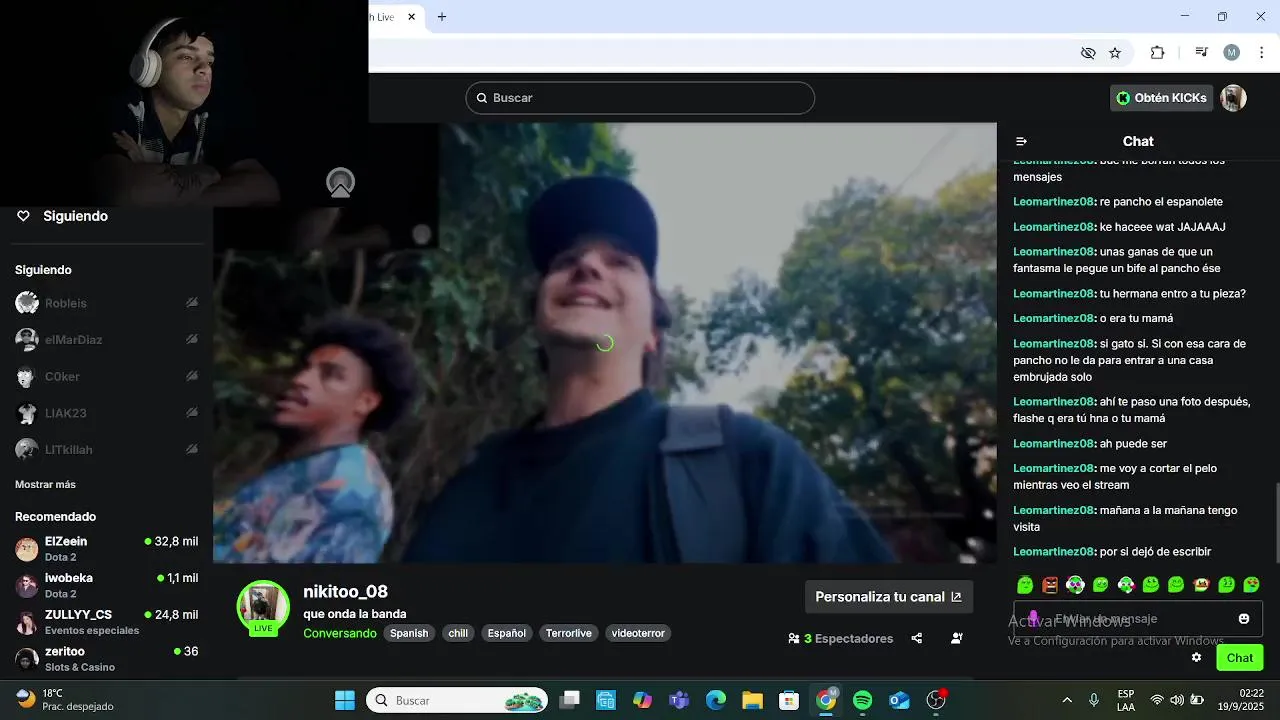Image resolution: width=1280 pixels, height=720 pixels.
Task: Toggle notifications for elMarDiaz channel
Action: pyautogui.click(x=192, y=340)
